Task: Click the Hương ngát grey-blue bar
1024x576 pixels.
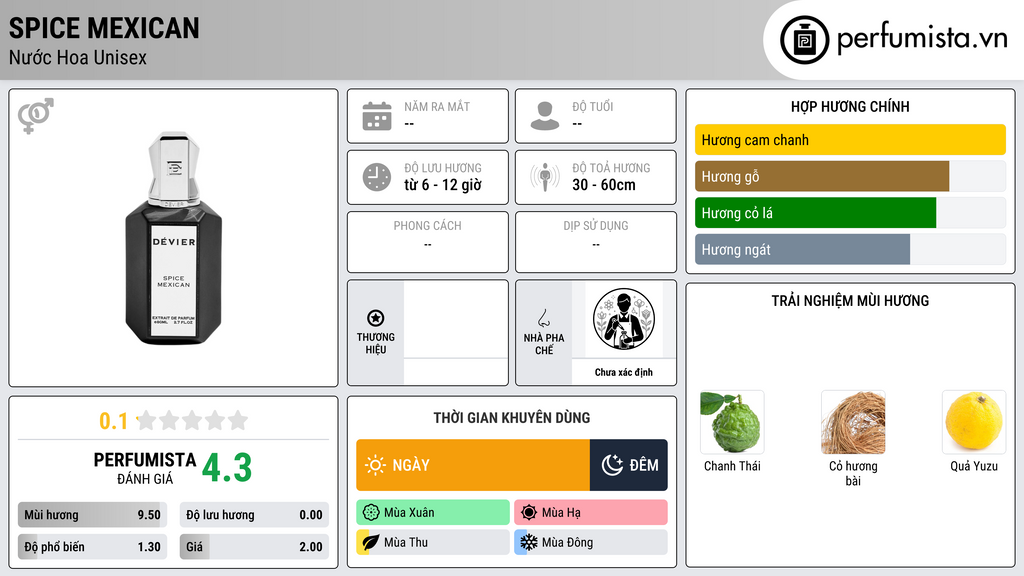Action: point(802,249)
